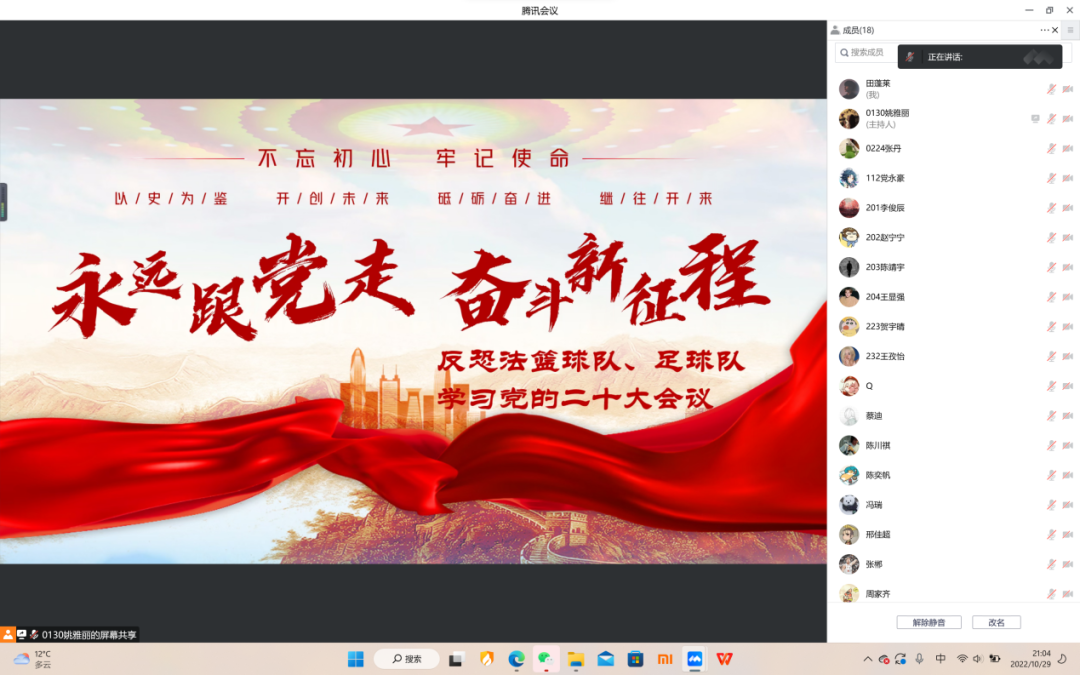Toggle the camera icon for 0224张丹
Image resolution: width=1080 pixels, height=675 pixels.
point(1067,149)
